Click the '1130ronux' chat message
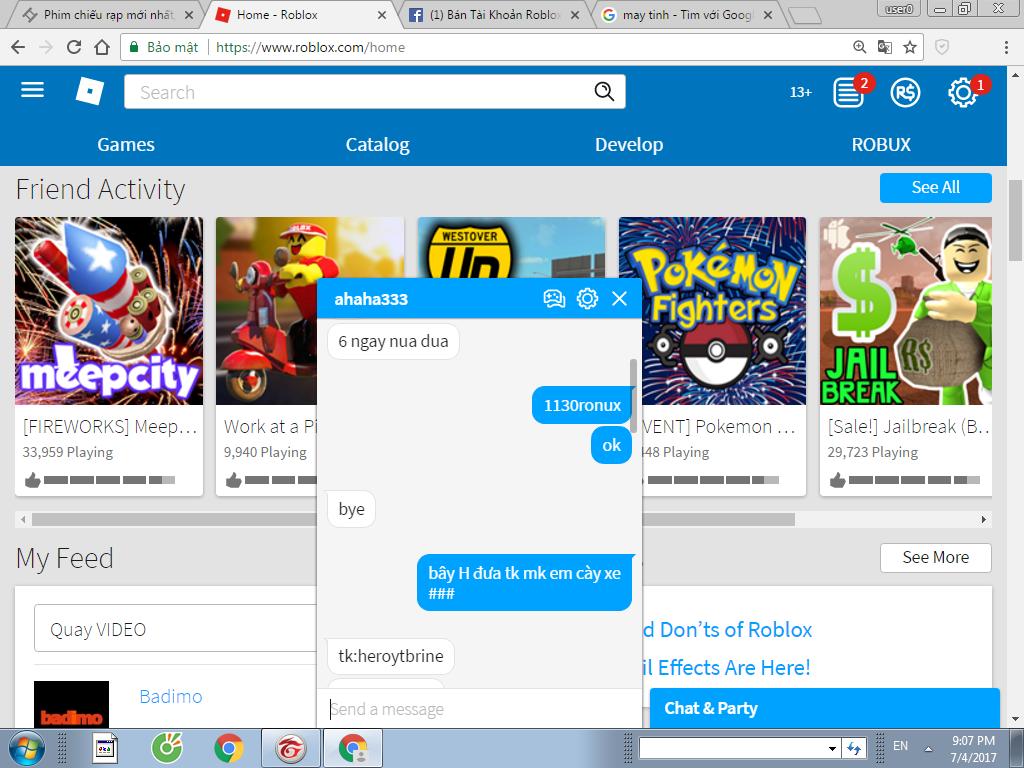 click(582, 406)
